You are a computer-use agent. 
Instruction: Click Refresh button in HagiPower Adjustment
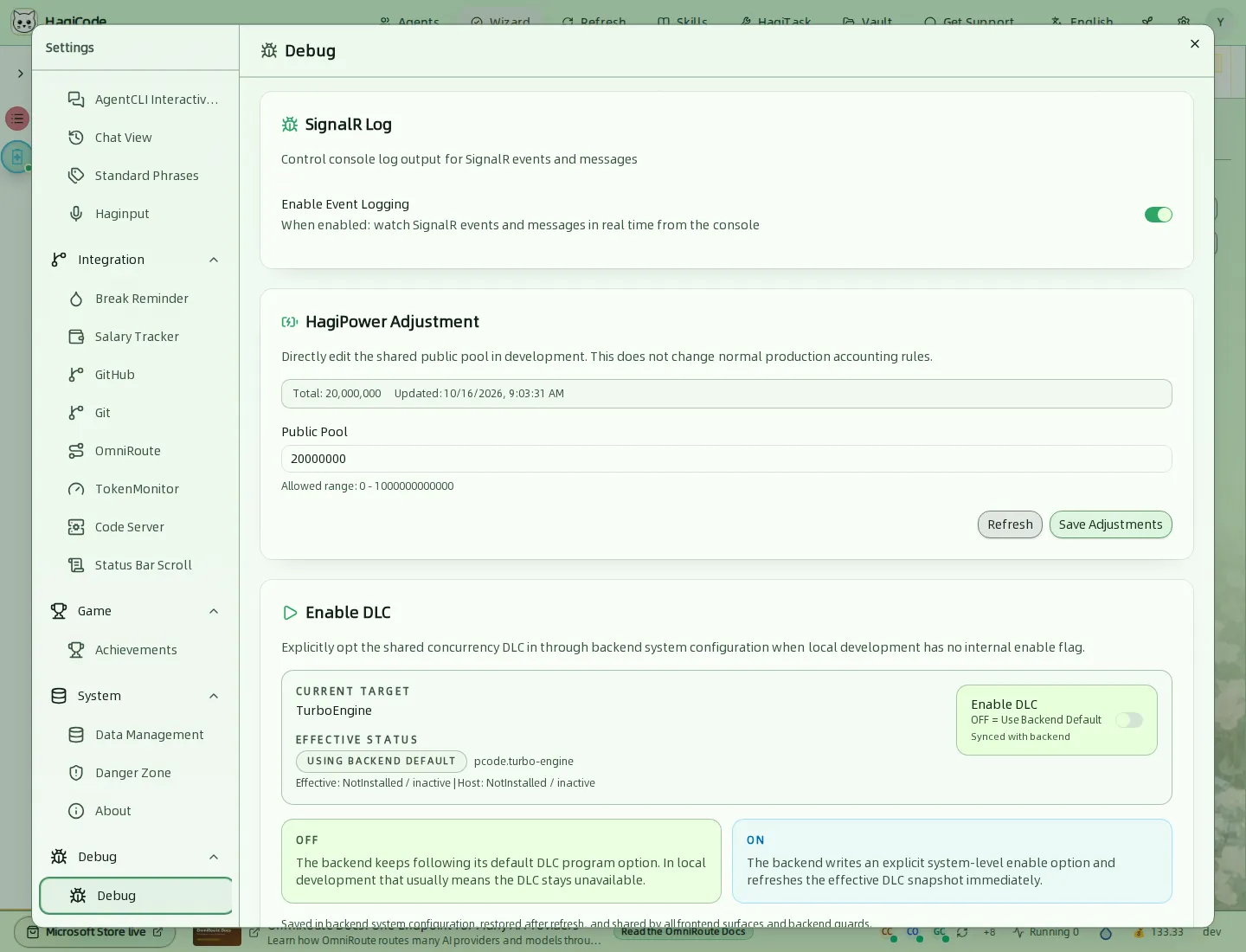pos(1010,524)
